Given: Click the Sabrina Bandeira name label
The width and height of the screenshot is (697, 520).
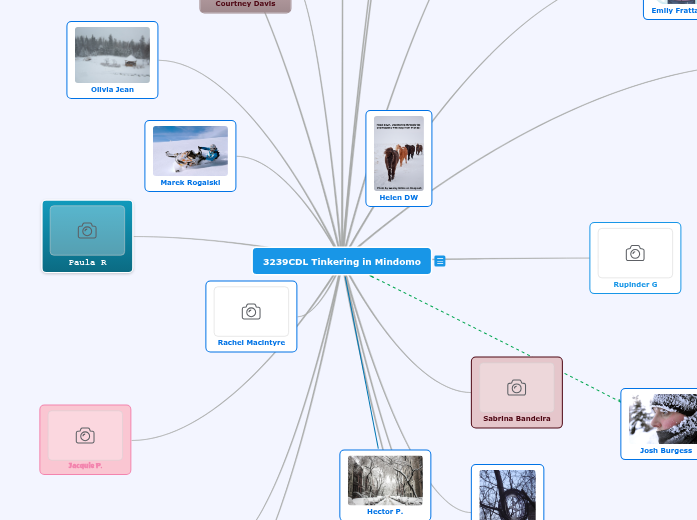Looking at the screenshot, I should coord(516,417).
